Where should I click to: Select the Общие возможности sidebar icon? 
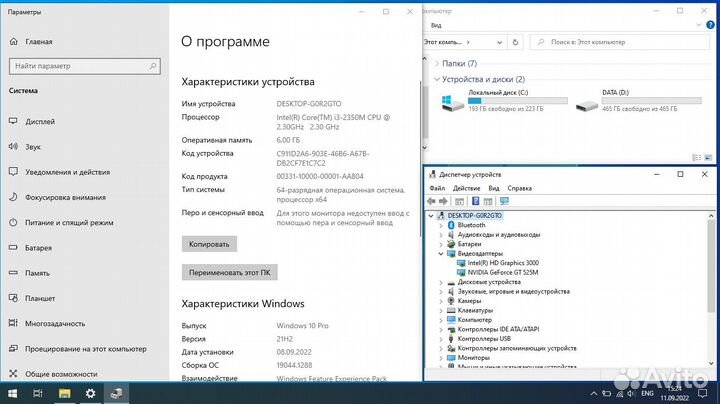[x=13, y=374]
